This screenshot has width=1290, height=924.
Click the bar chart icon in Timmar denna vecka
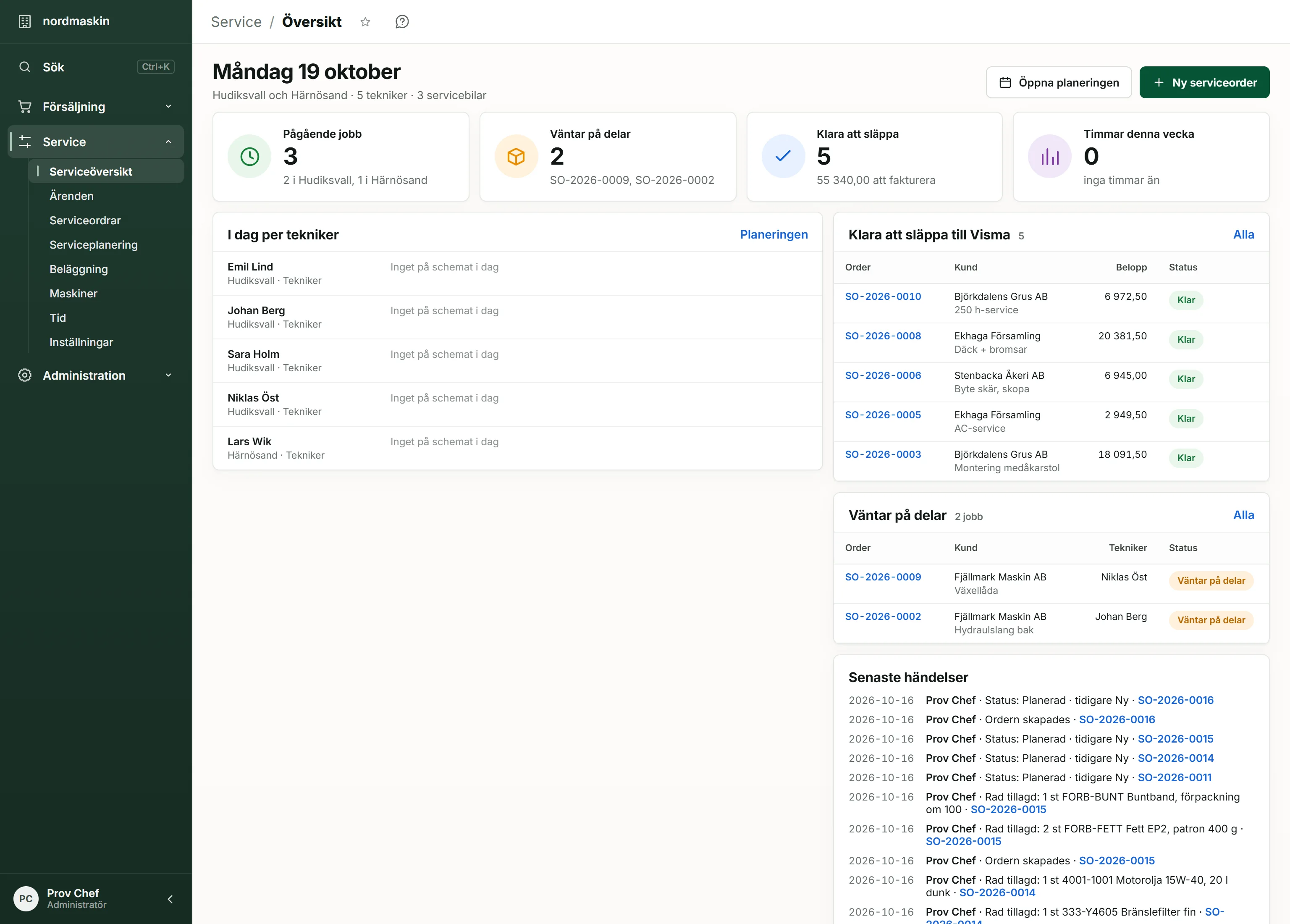coord(1050,157)
